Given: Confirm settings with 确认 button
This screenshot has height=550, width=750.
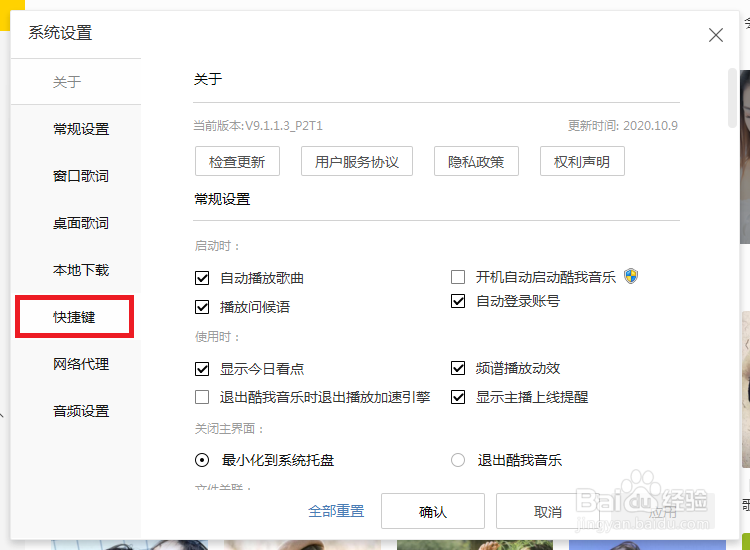Looking at the screenshot, I should coord(433,511).
